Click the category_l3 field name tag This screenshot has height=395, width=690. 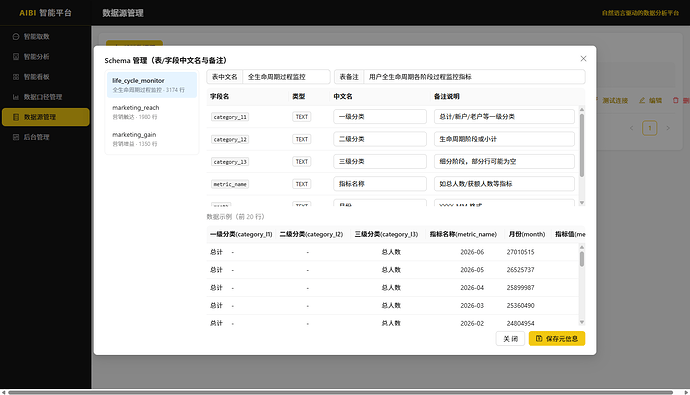click(230, 162)
